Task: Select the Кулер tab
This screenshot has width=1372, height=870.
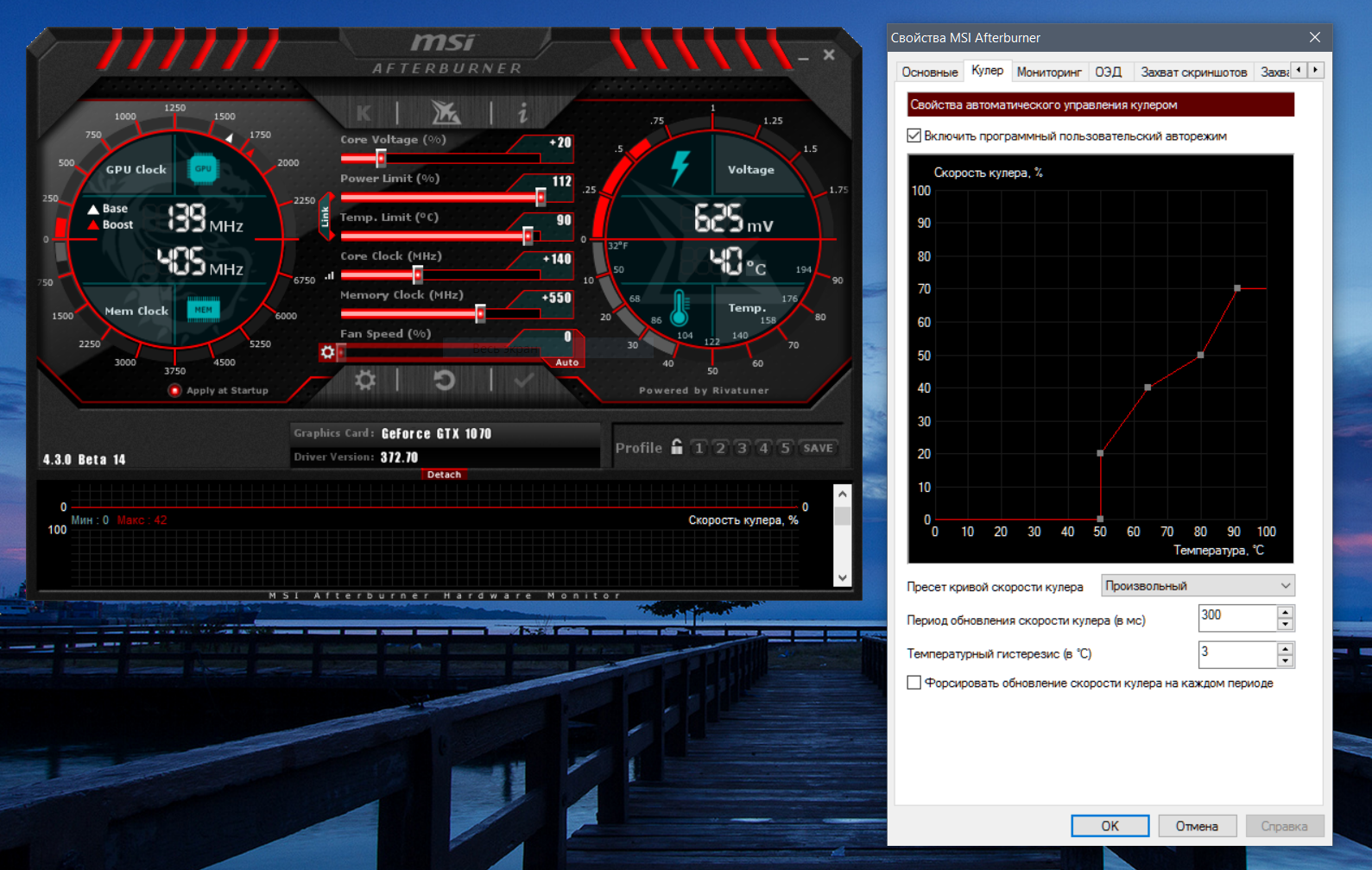Action: [x=987, y=70]
